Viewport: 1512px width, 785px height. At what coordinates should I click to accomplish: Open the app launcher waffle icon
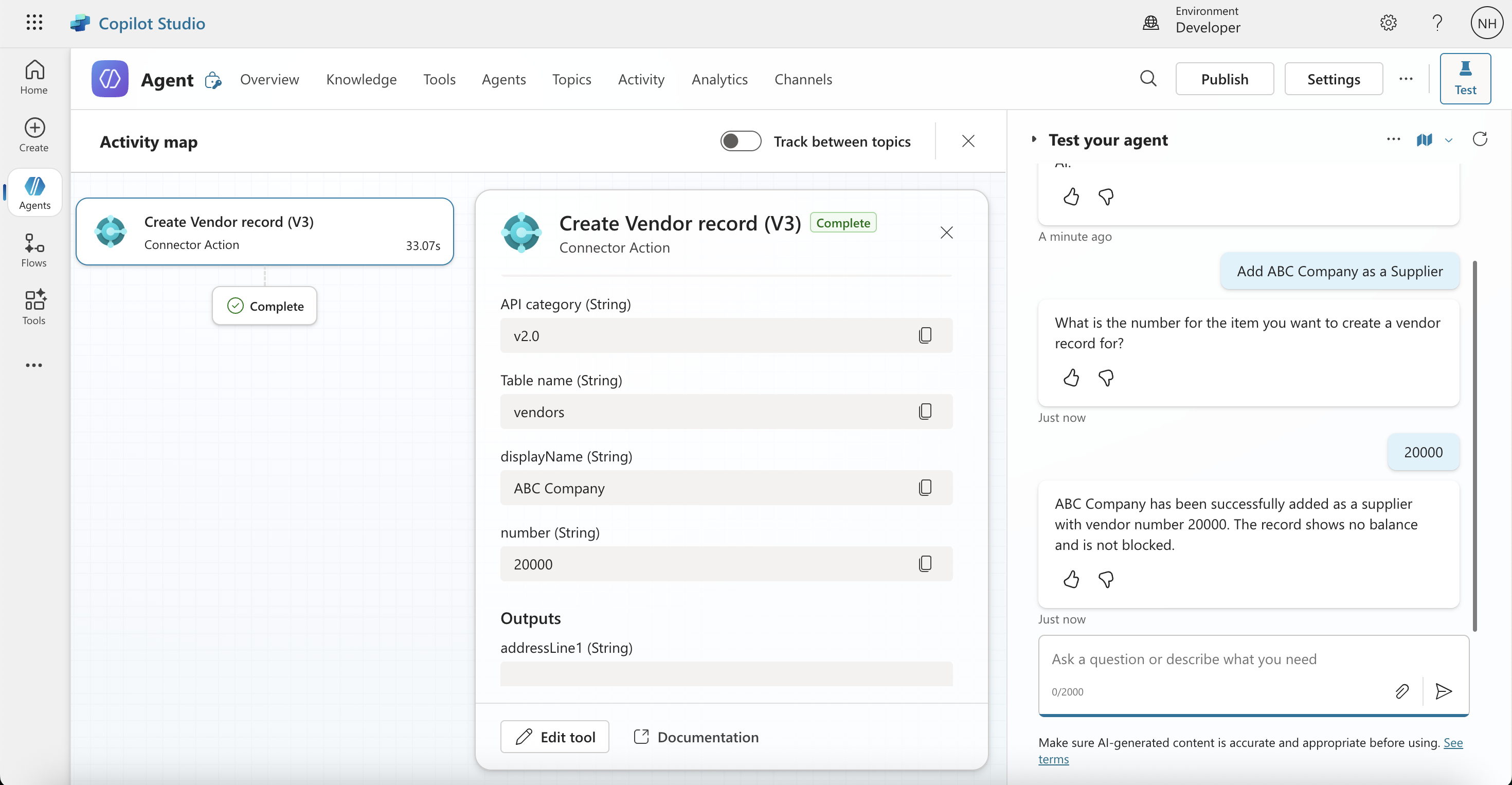click(34, 23)
